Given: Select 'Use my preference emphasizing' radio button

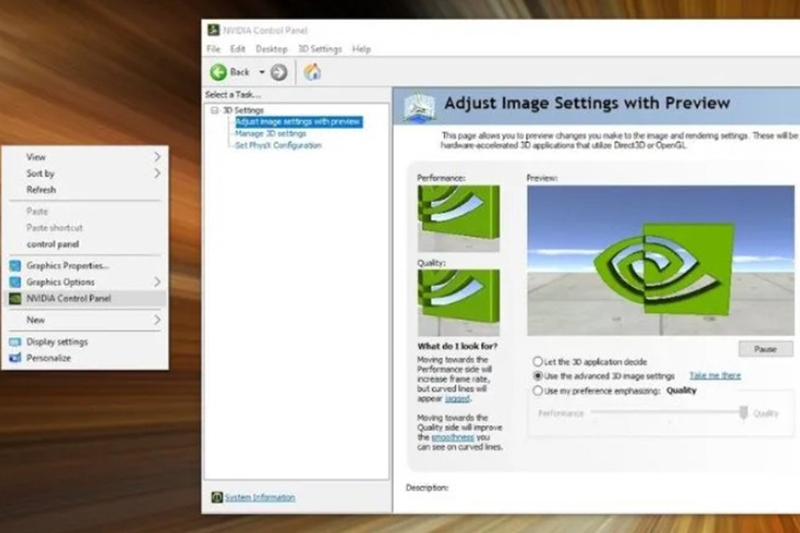Looking at the screenshot, I should (537, 391).
